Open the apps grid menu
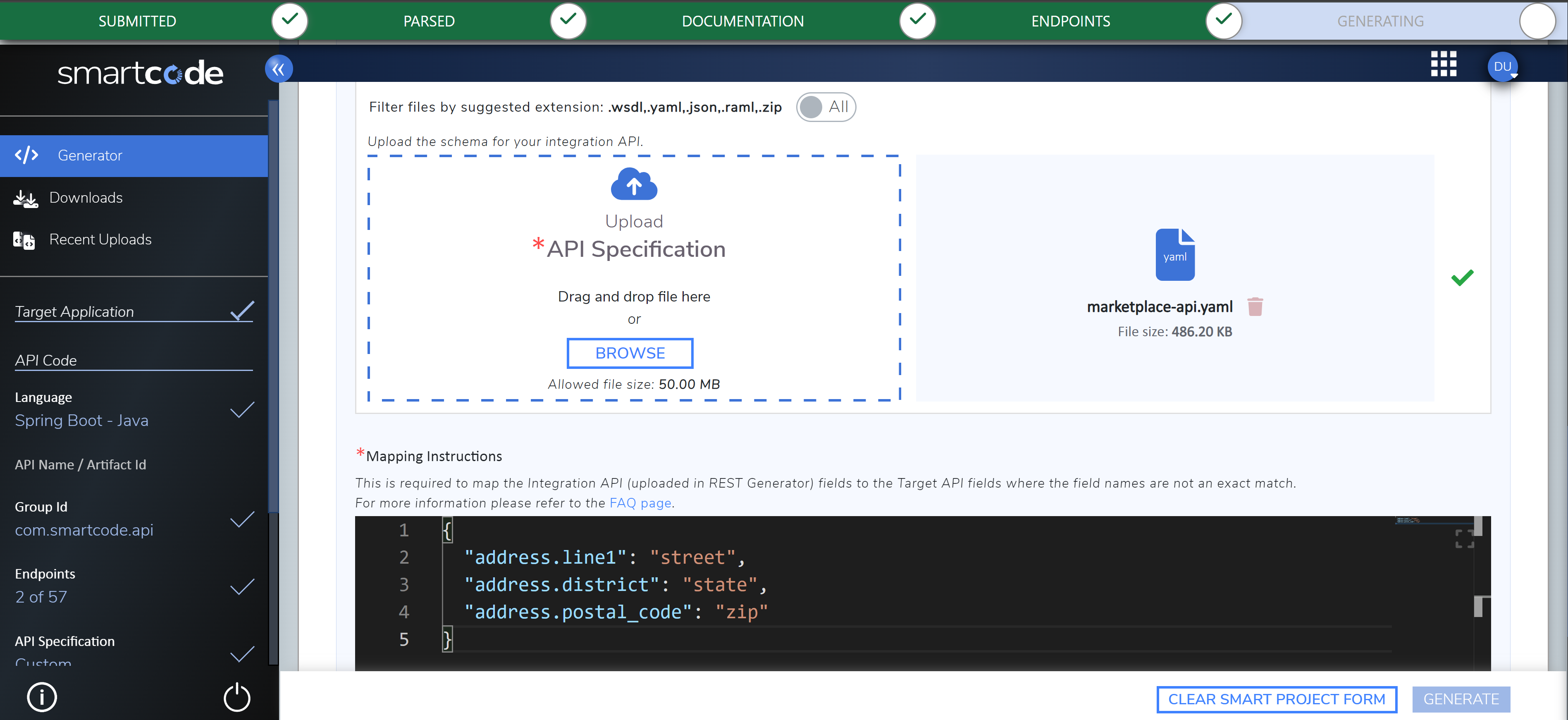Viewport: 1568px width, 720px height. pyautogui.click(x=1443, y=64)
